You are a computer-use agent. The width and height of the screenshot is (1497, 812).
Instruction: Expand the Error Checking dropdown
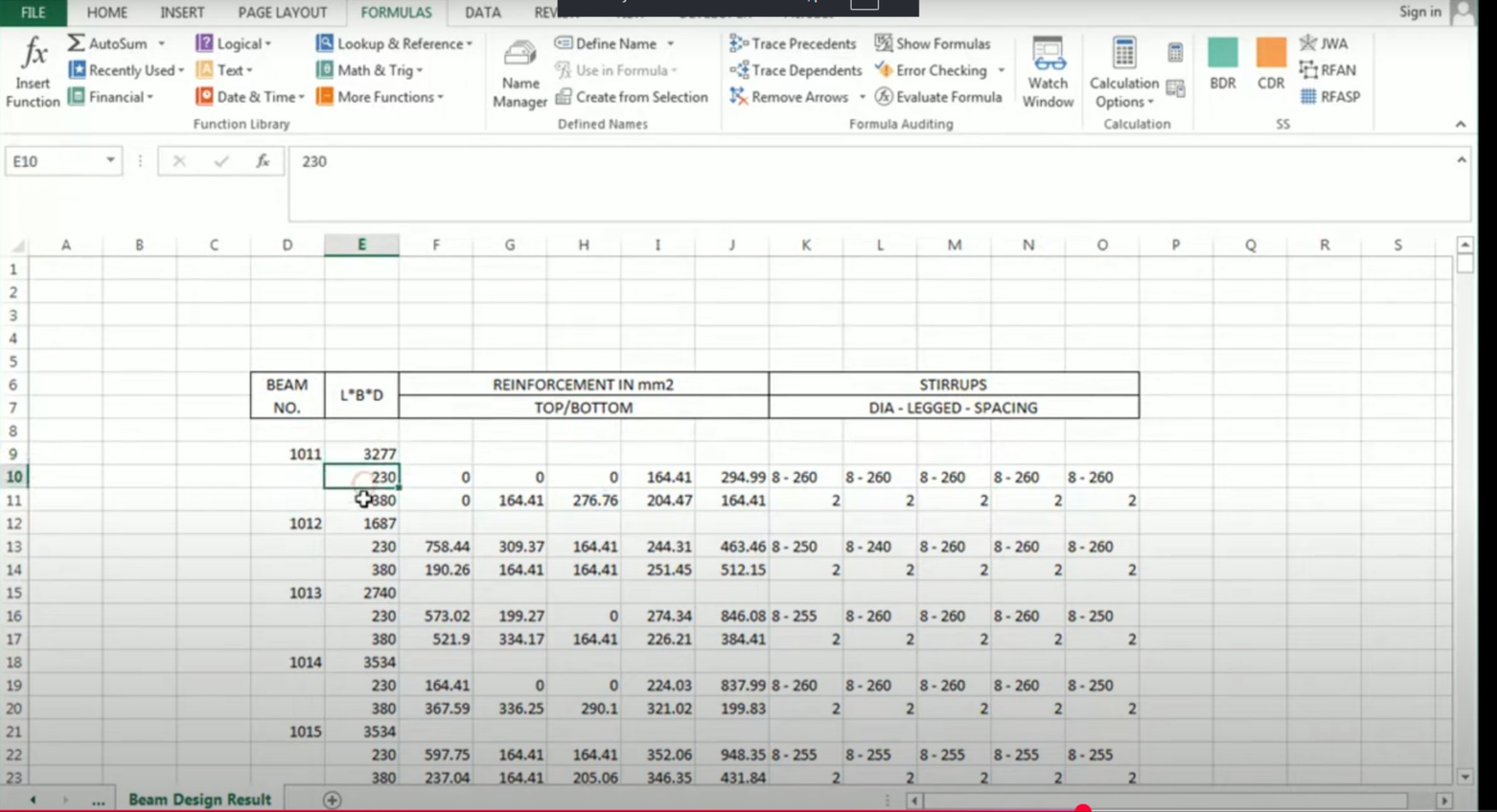(x=1001, y=70)
